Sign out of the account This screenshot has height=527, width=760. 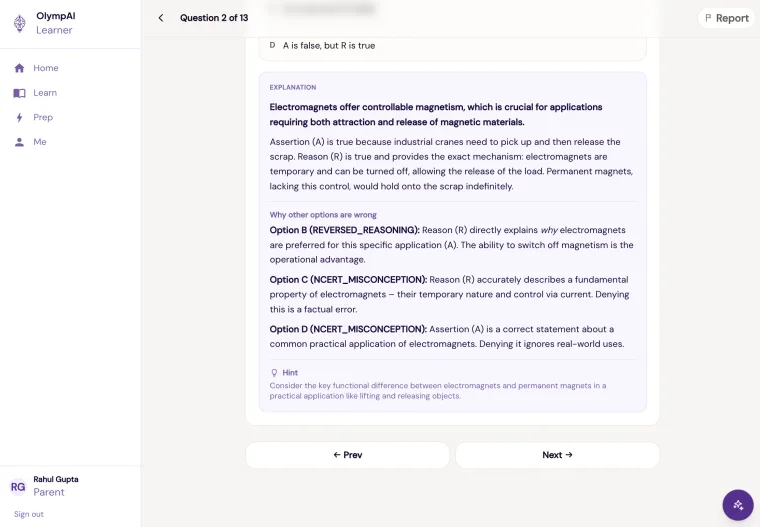point(29,514)
